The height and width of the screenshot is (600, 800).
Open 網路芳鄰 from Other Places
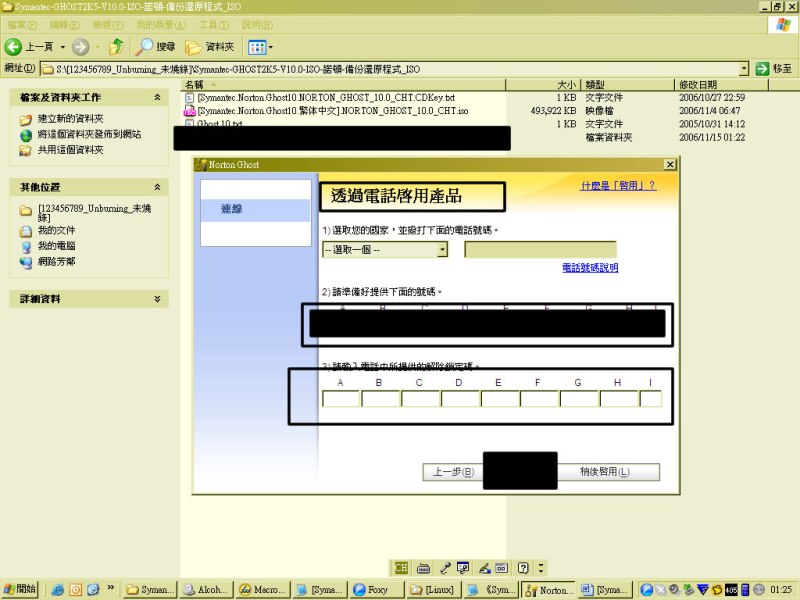pos(56,261)
